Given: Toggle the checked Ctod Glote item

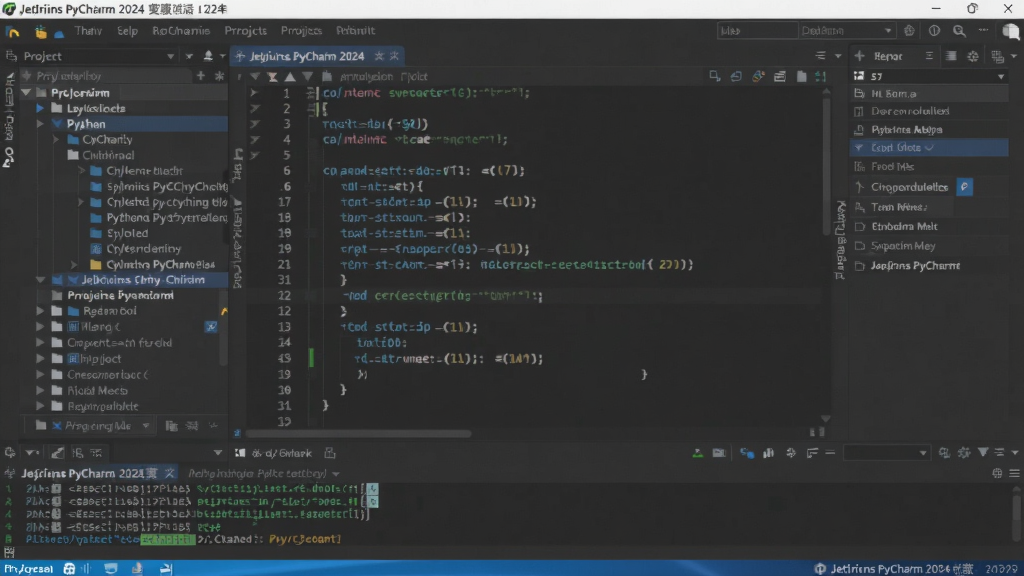Looking at the screenshot, I should pos(929,148).
